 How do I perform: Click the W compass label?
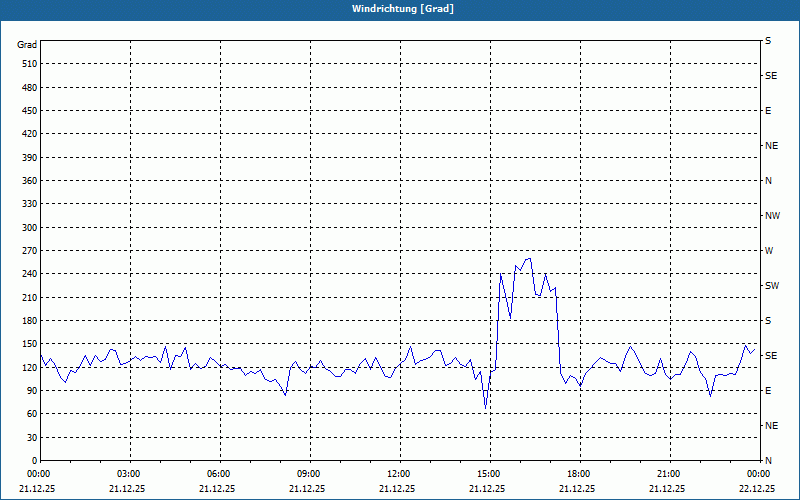(769, 251)
